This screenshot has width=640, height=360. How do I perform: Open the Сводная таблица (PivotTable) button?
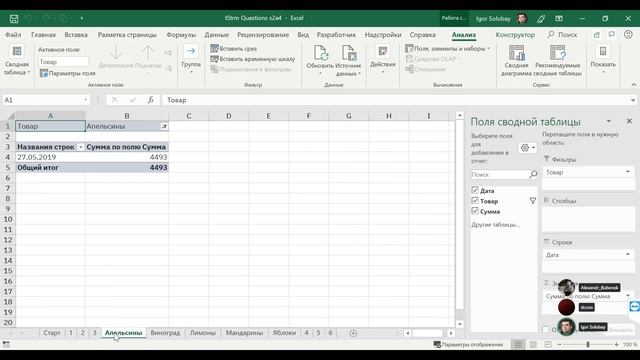coord(17,60)
